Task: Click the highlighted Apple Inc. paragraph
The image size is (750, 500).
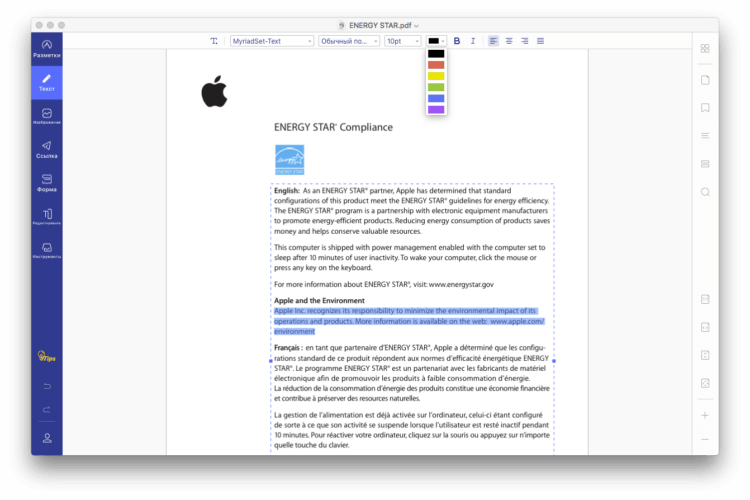Action: tap(408, 321)
